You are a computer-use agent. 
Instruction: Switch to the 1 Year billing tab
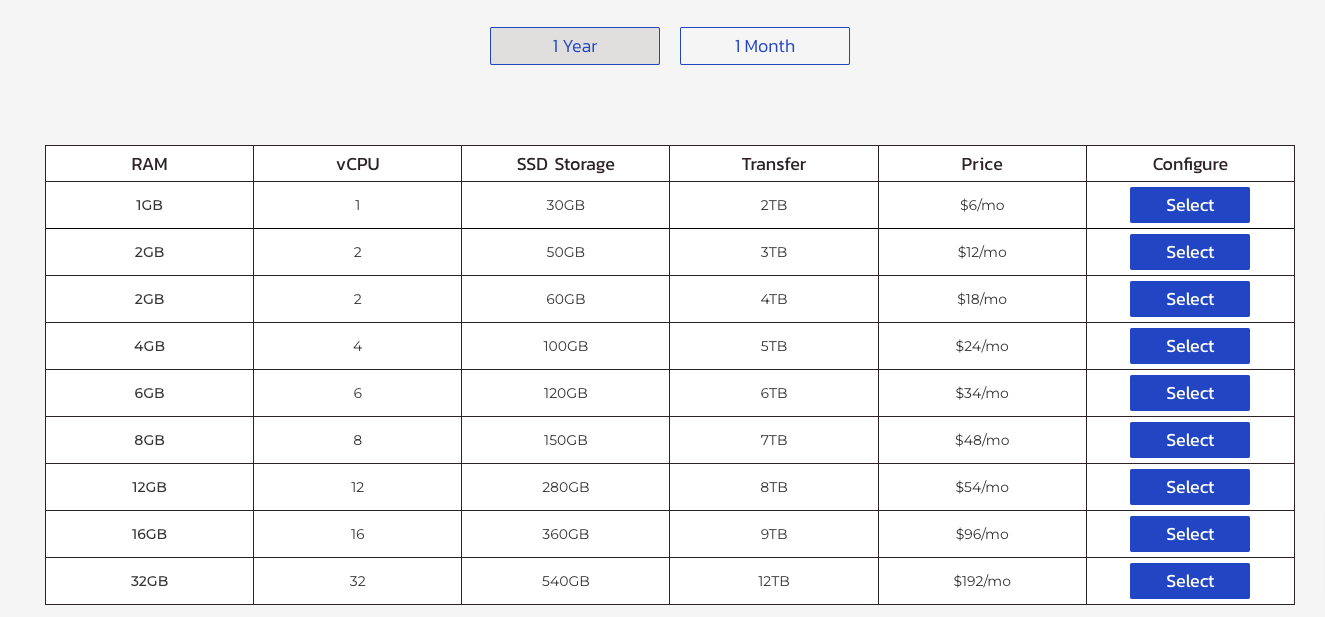coord(574,45)
